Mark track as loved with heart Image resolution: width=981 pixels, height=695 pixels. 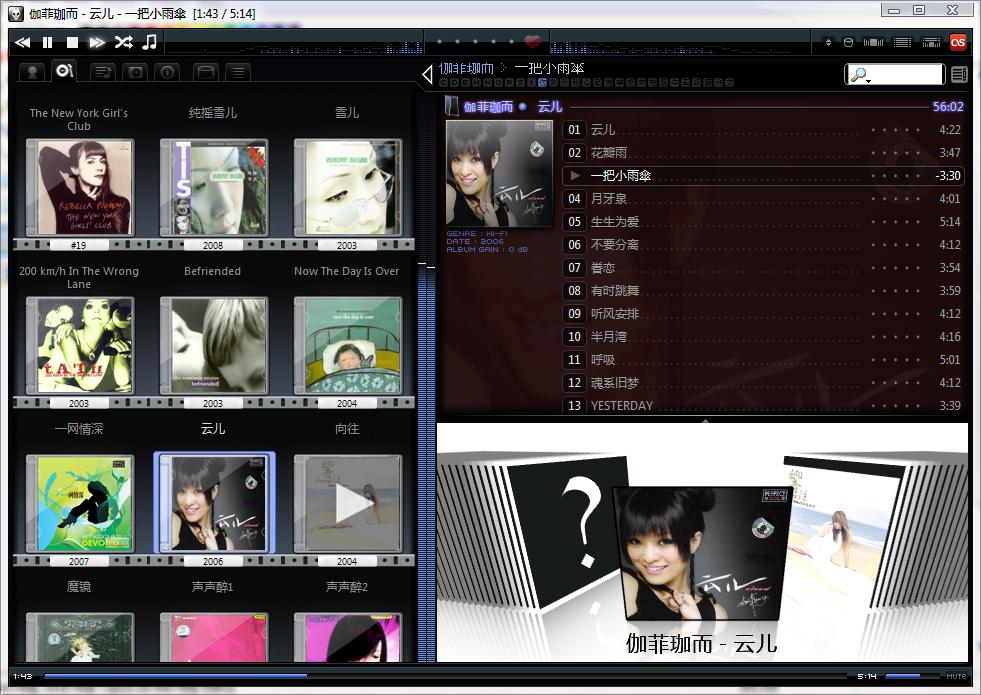532,42
